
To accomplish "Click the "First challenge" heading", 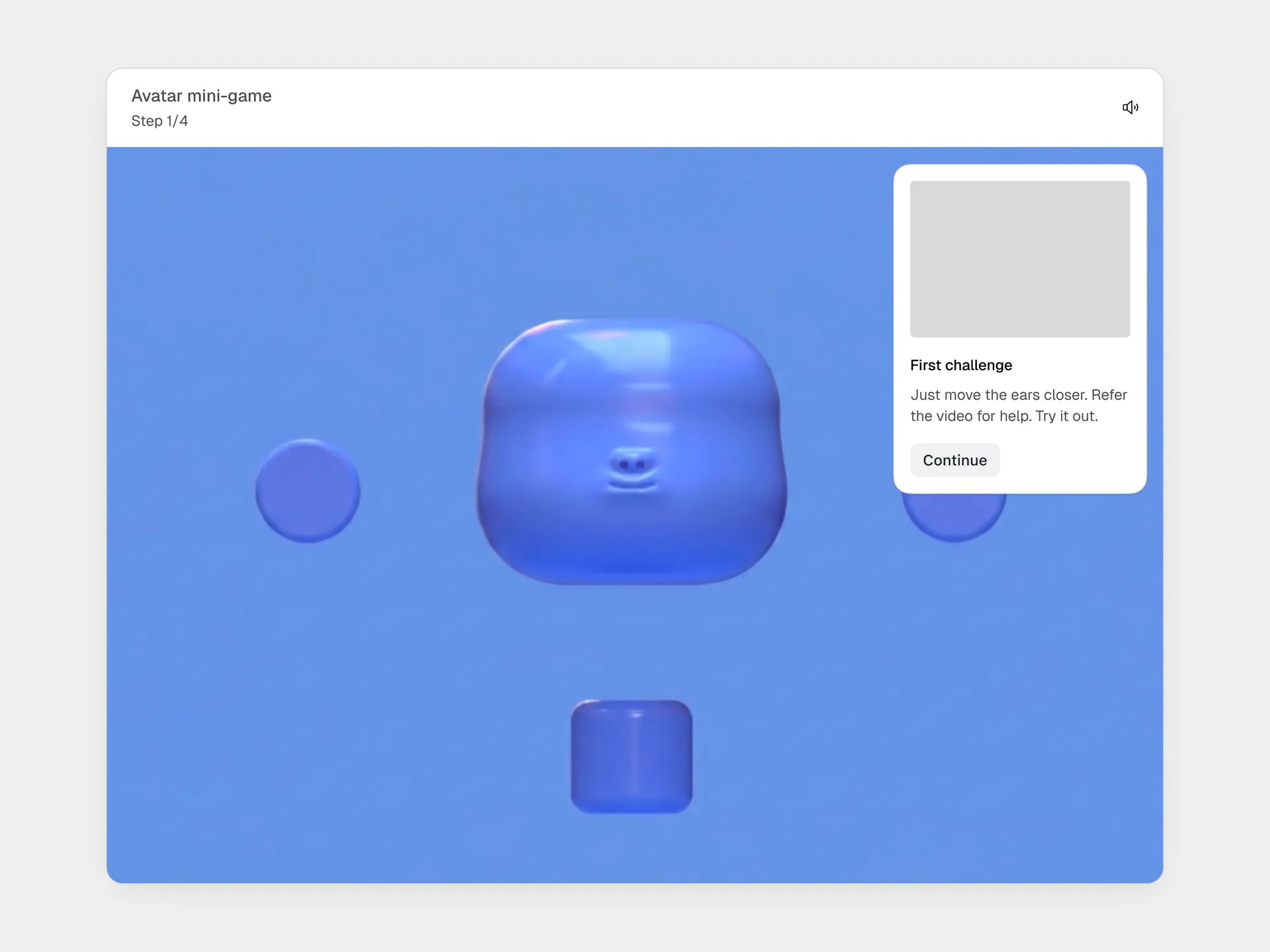I will coord(960,365).
